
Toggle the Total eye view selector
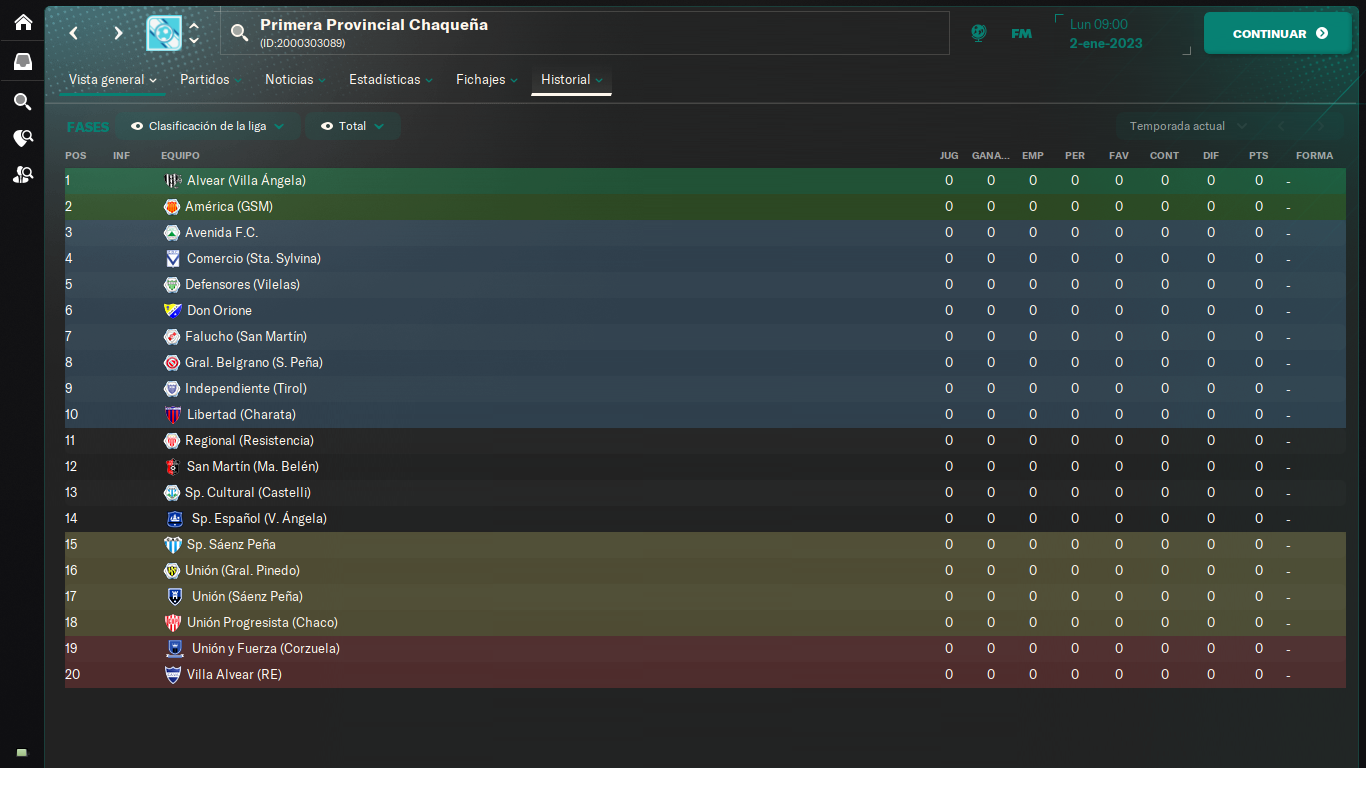click(353, 126)
